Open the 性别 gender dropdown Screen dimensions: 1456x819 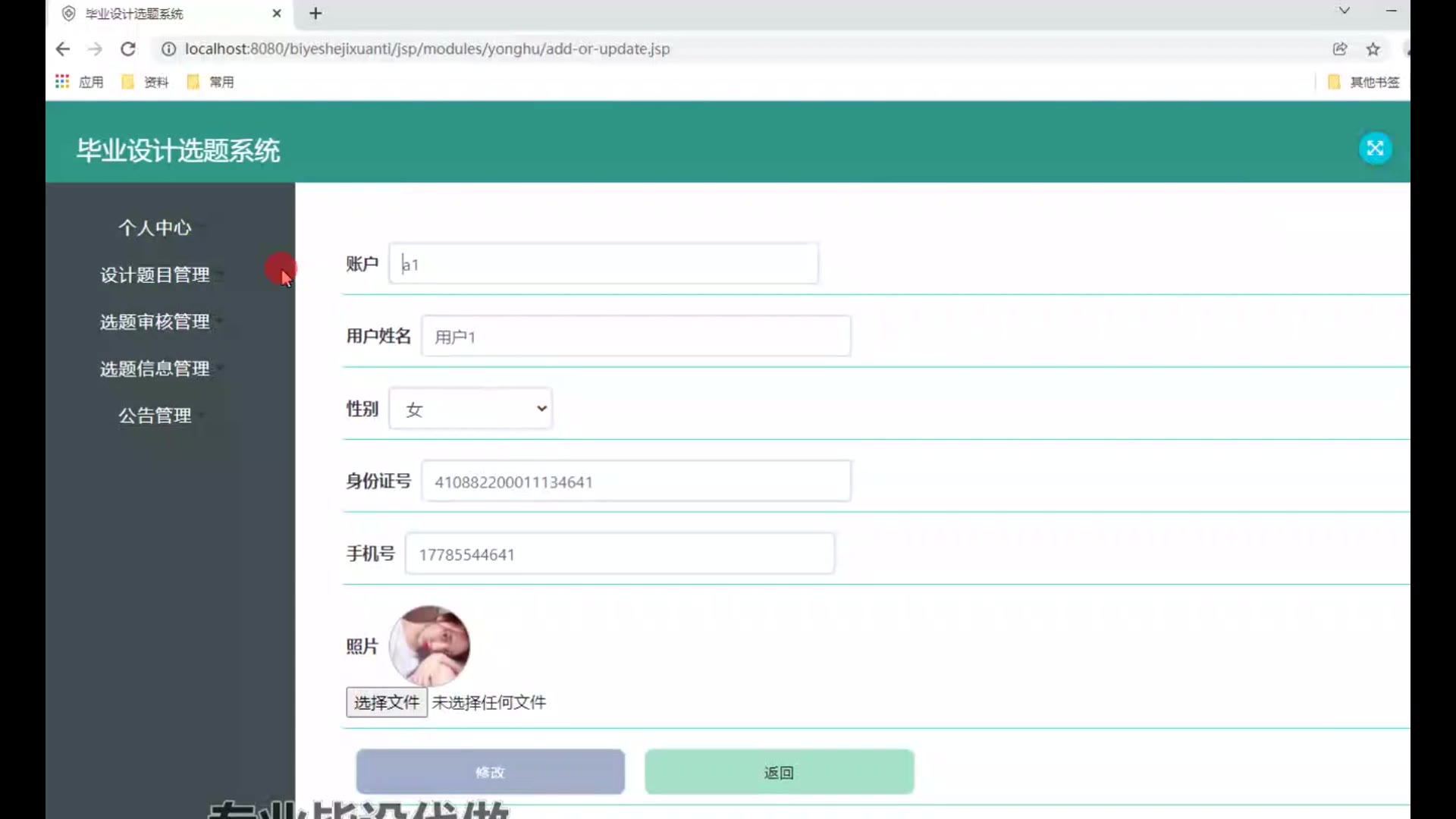click(x=470, y=409)
